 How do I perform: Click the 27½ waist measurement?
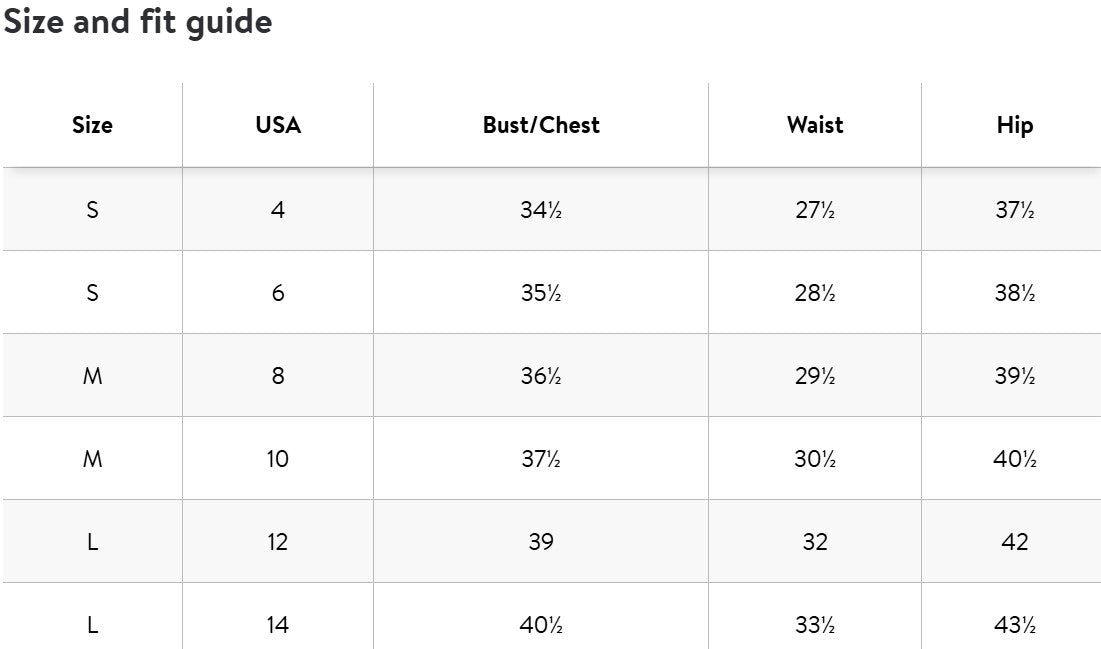pyautogui.click(x=815, y=210)
